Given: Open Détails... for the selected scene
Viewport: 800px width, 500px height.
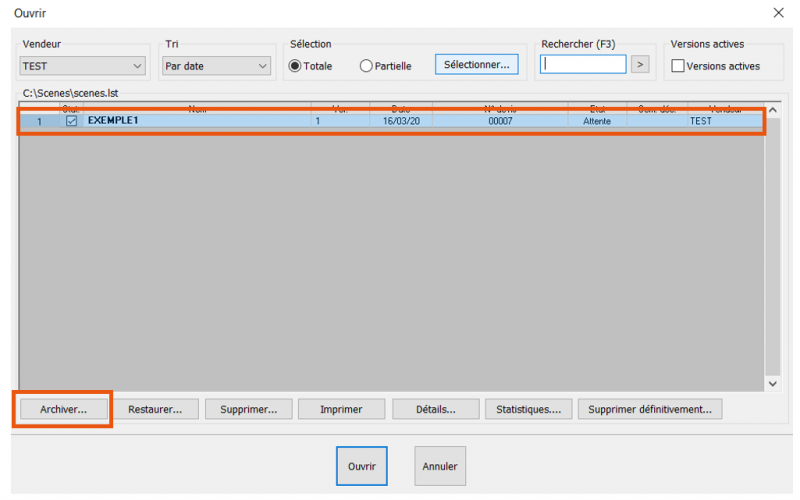Looking at the screenshot, I should [436, 409].
